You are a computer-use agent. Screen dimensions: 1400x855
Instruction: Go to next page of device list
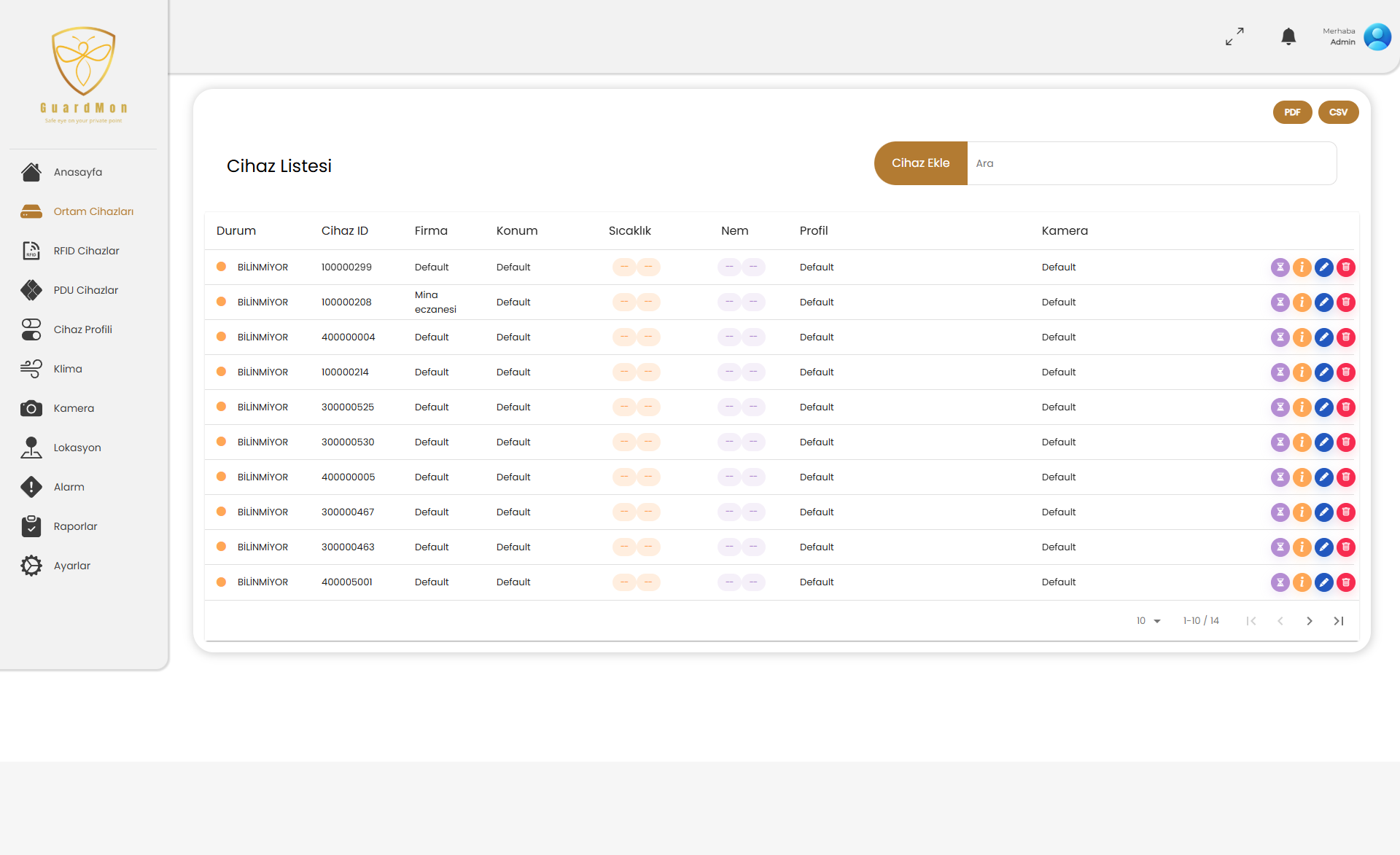(1310, 621)
